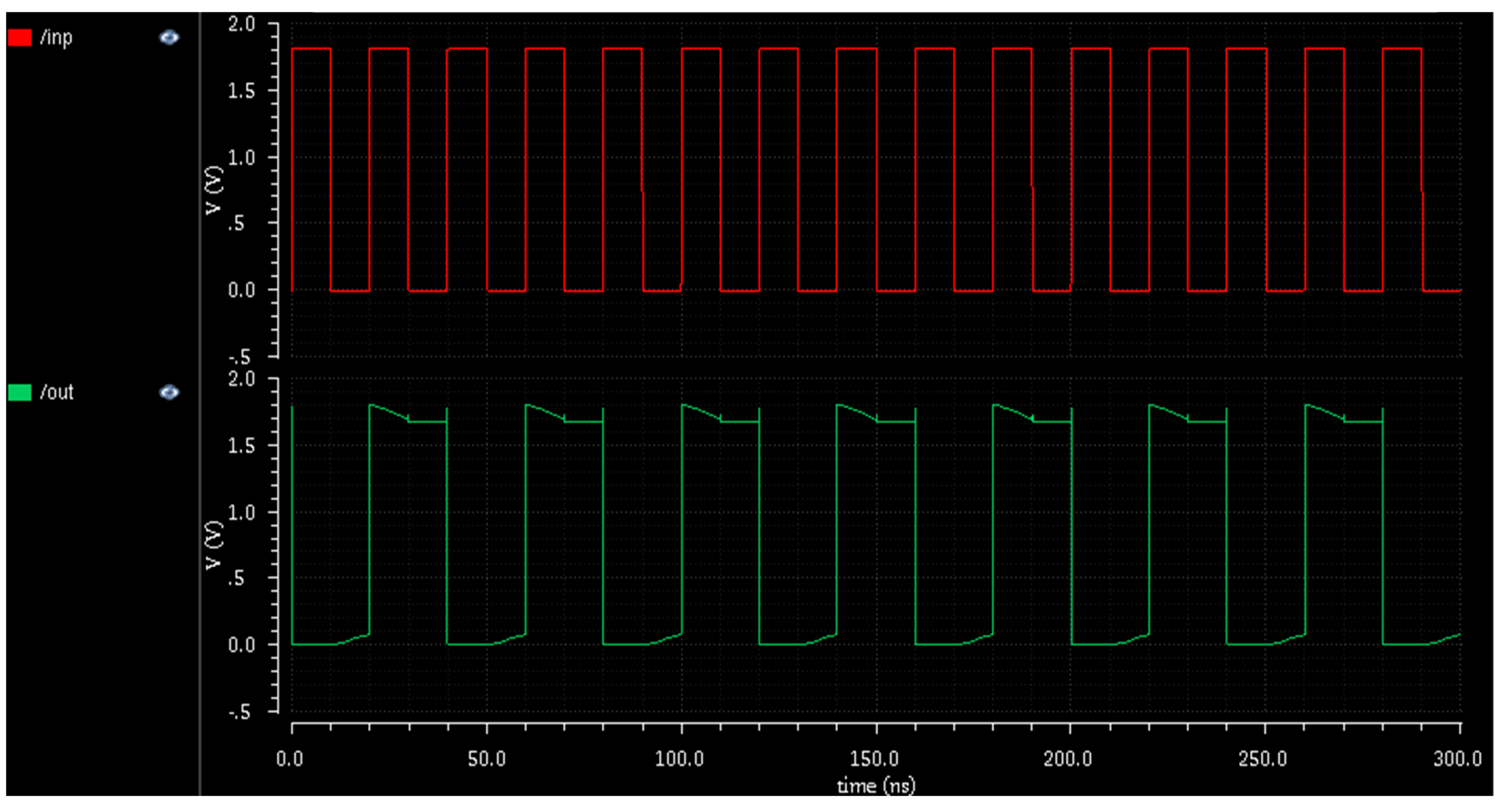Image resolution: width=1504 pixels, height=812 pixels.
Task: Click the 250.0 tick label on the time axis
Action: 1262,759
